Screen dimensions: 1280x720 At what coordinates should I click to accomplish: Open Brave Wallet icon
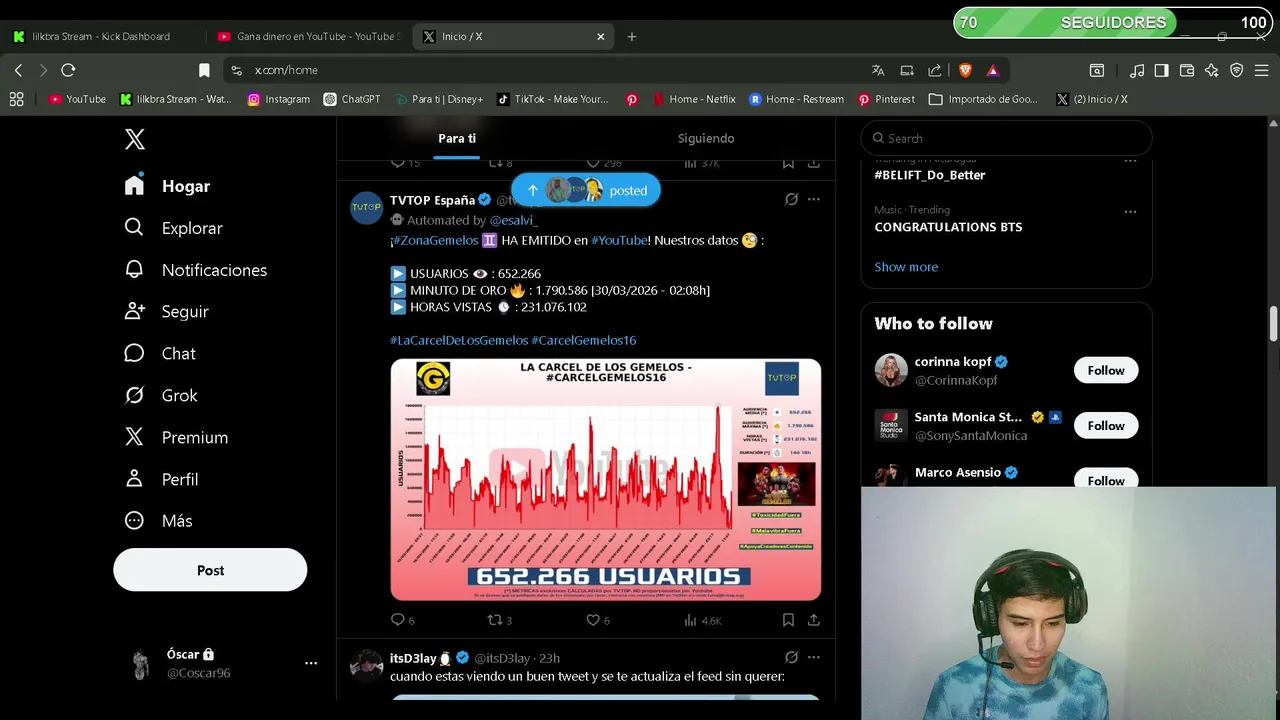click(x=1187, y=70)
